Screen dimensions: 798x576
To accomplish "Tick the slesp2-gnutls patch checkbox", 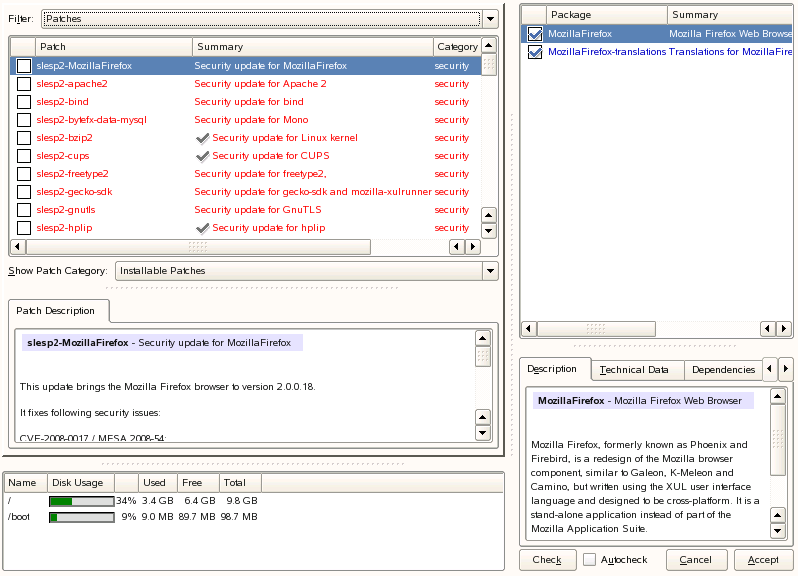I will click(x=24, y=210).
